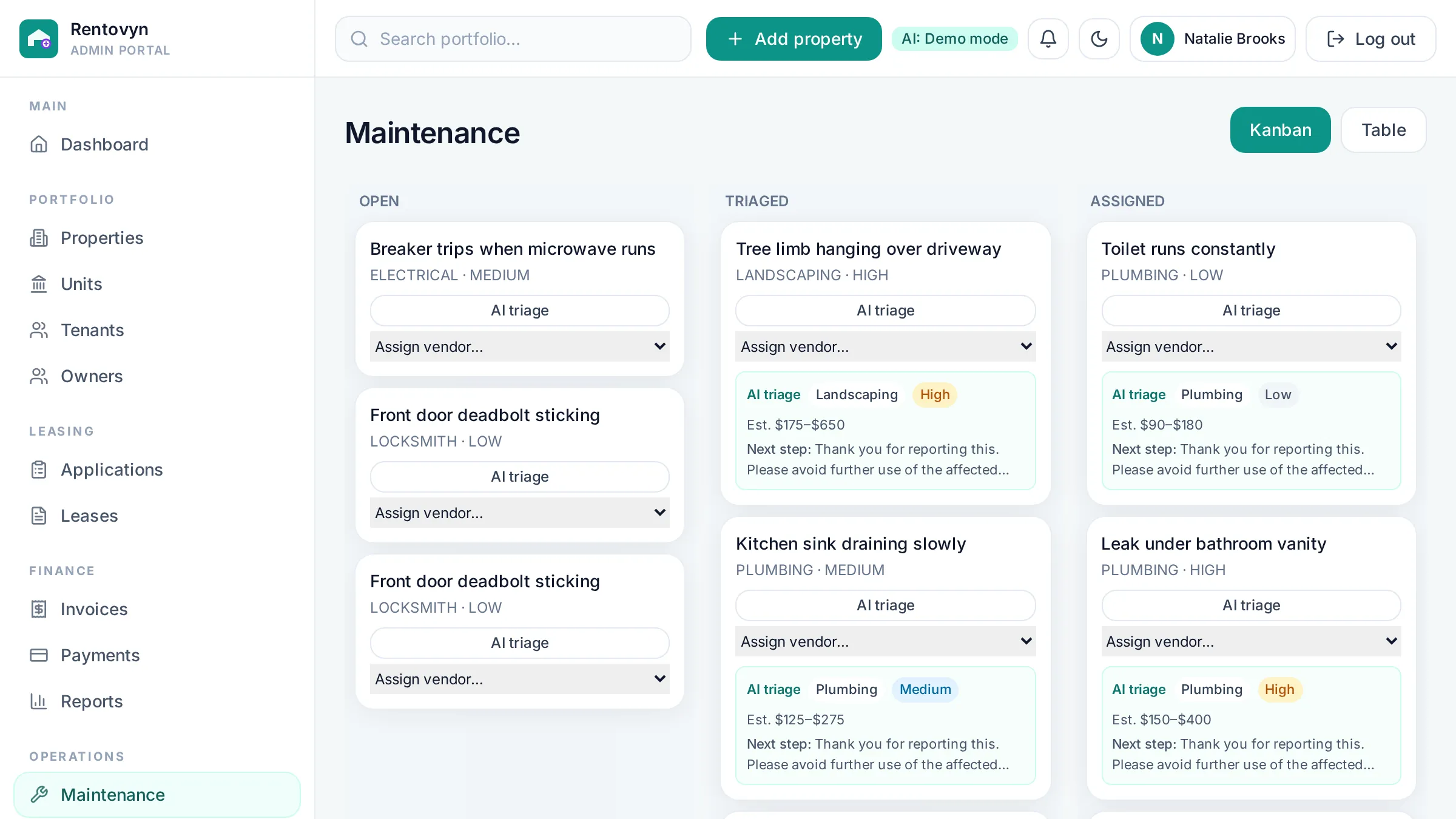
Task: Run AI triage on Toilet runs constantly card
Action: coord(1252,311)
